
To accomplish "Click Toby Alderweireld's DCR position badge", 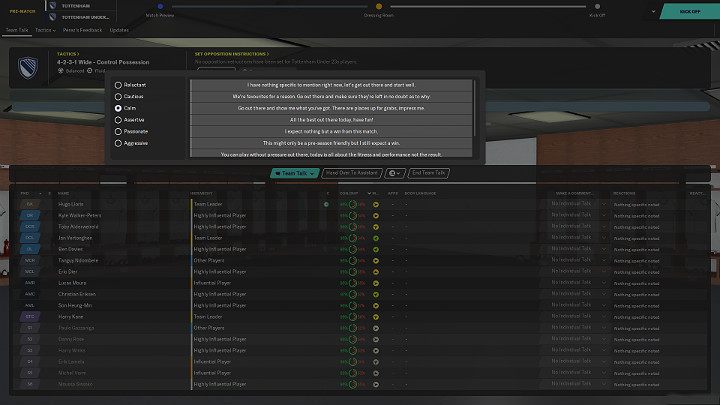I will pos(30,226).
